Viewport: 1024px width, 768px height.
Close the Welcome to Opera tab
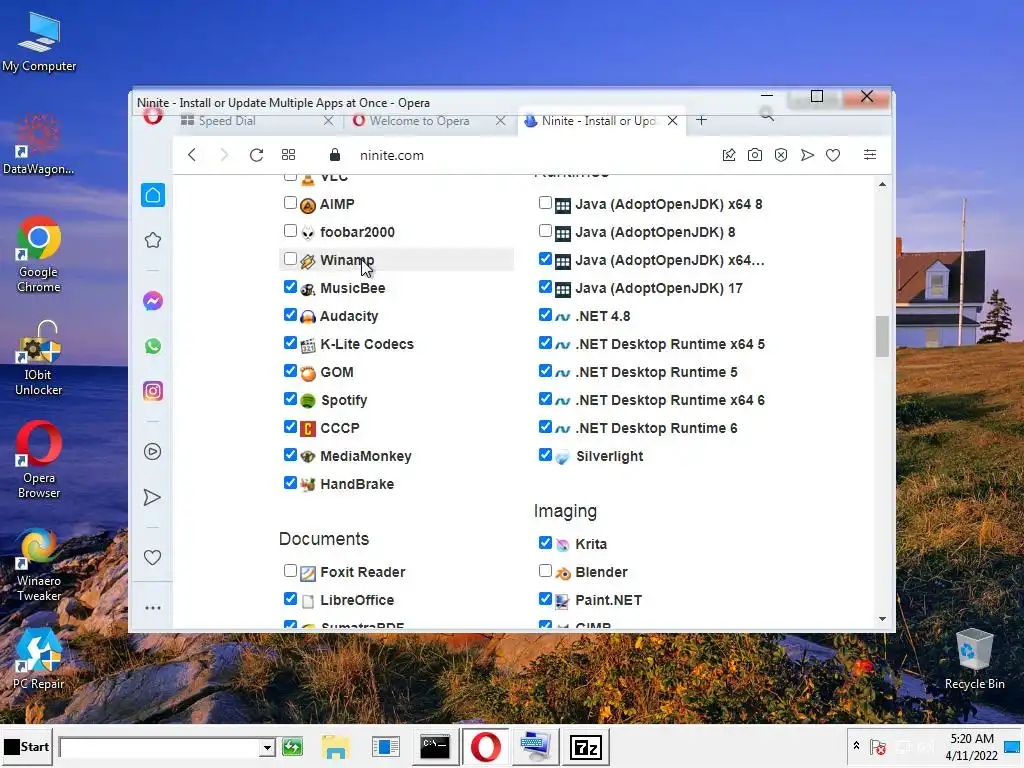[x=500, y=121]
